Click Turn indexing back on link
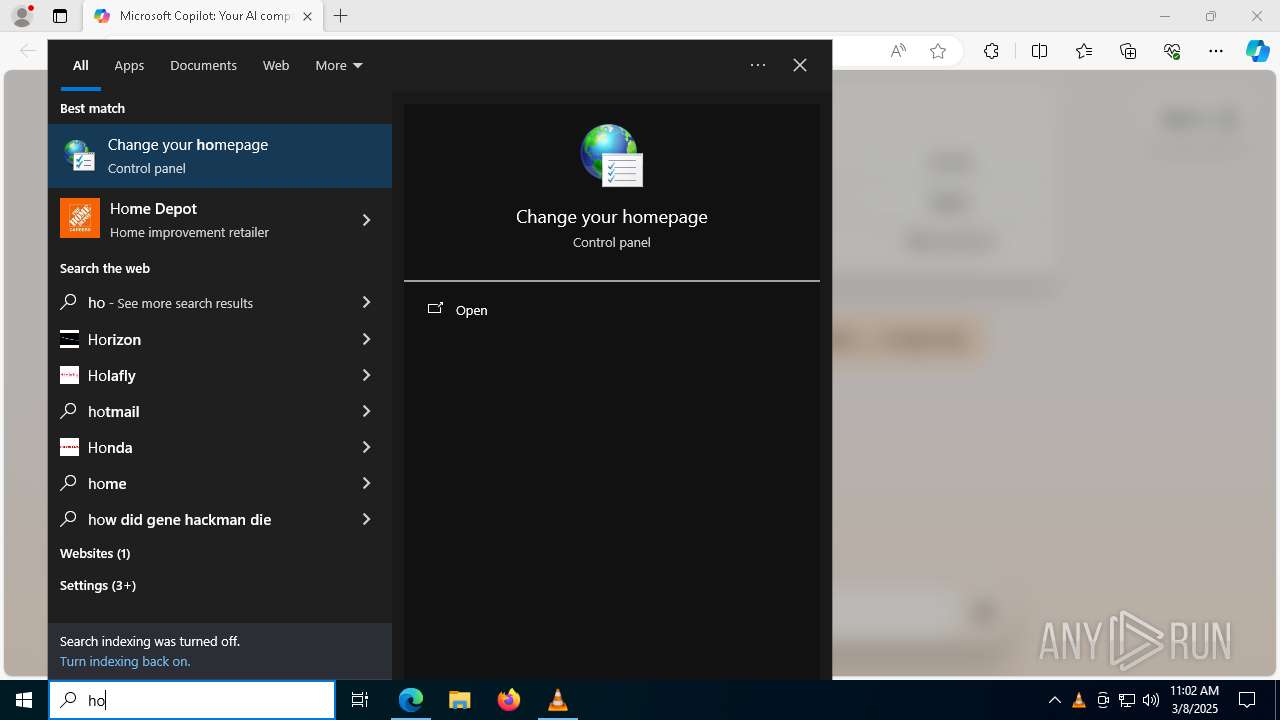 click(125, 661)
